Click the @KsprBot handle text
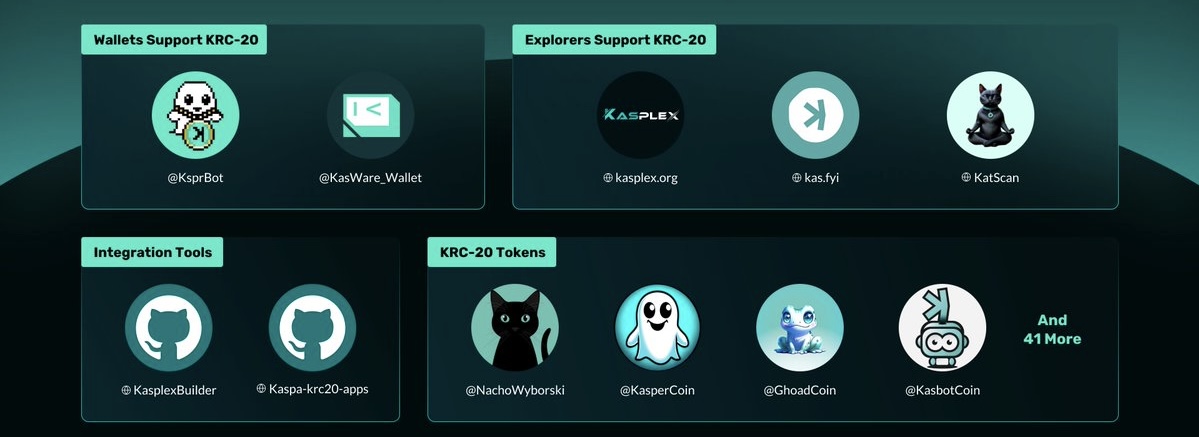 [x=196, y=178]
